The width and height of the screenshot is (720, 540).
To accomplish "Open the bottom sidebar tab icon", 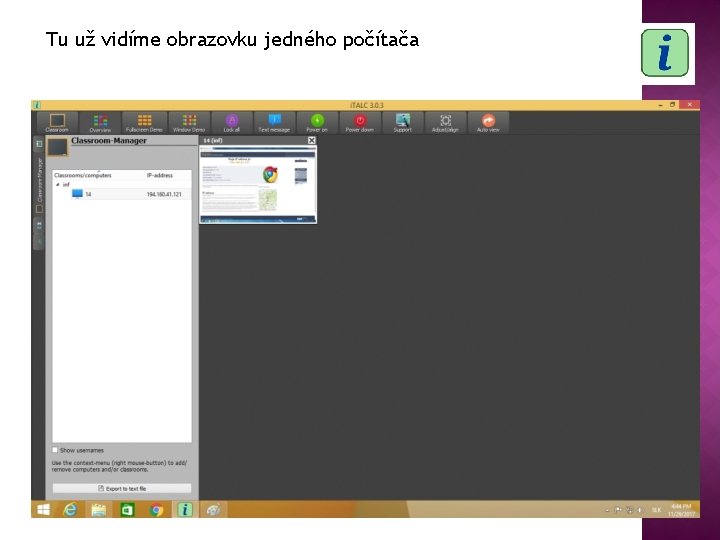I will click(39, 242).
